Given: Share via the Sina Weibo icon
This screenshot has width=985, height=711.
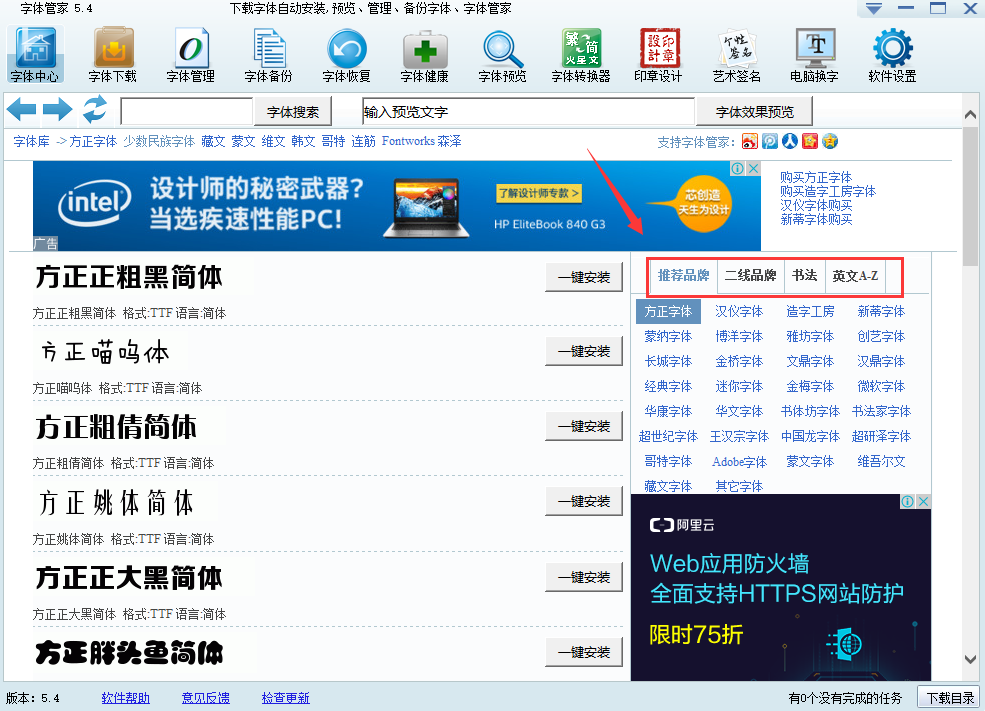Looking at the screenshot, I should 749,142.
